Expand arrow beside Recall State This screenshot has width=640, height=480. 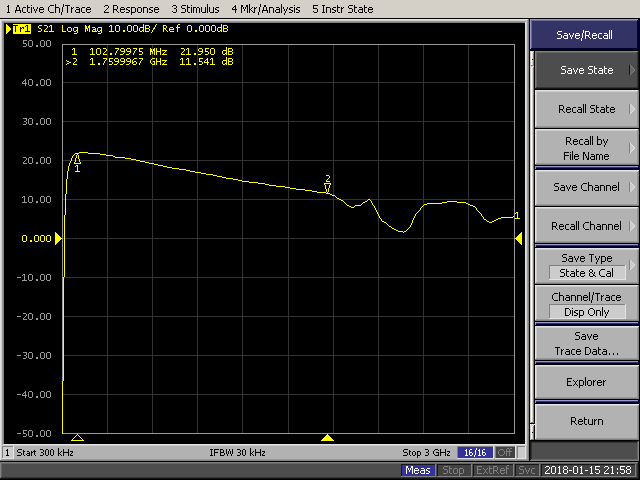(632, 109)
